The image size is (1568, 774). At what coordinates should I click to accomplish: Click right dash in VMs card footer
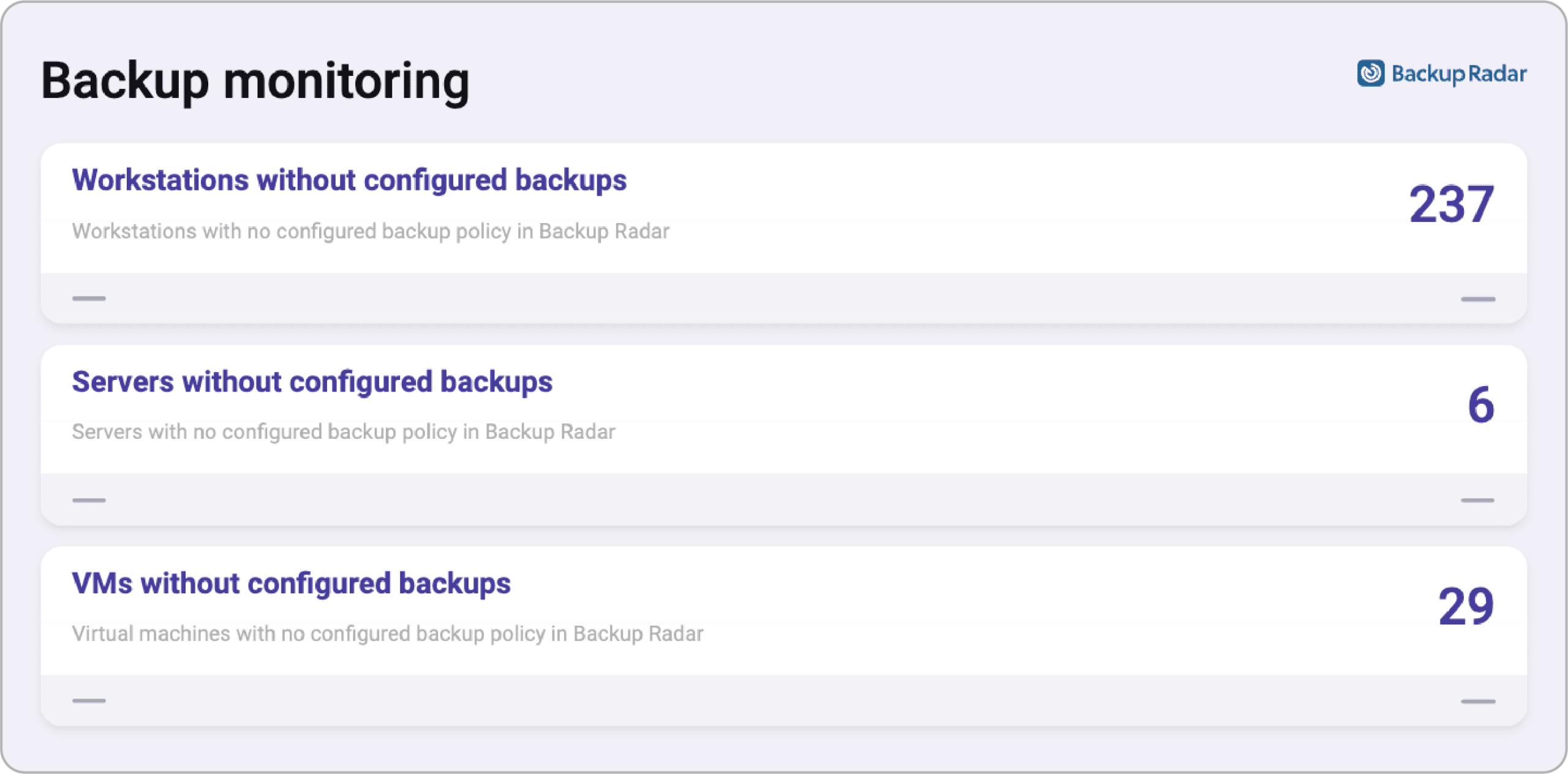coord(1477,701)
